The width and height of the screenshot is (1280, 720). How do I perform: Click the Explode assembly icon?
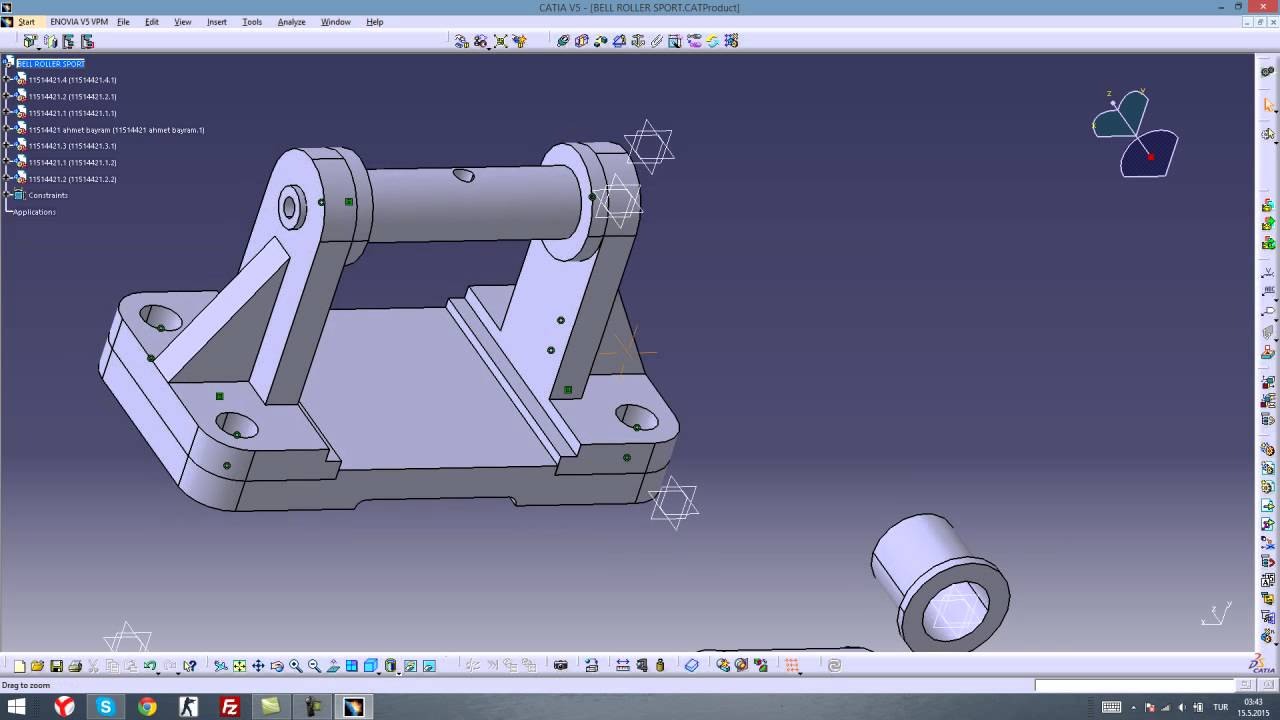(500, 41)
